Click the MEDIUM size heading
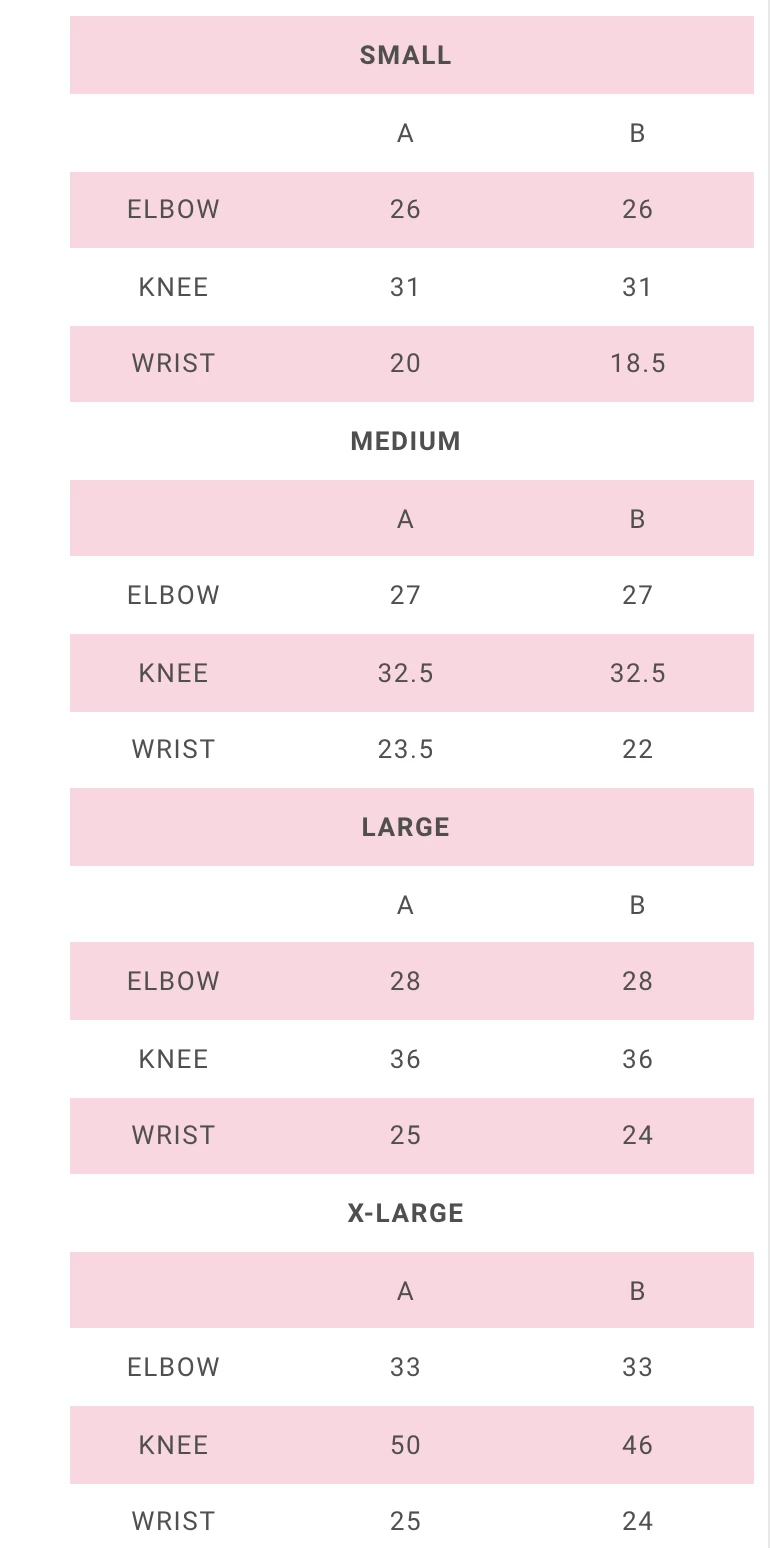This screenshot has width=770, height=1560. pos(405,441)
